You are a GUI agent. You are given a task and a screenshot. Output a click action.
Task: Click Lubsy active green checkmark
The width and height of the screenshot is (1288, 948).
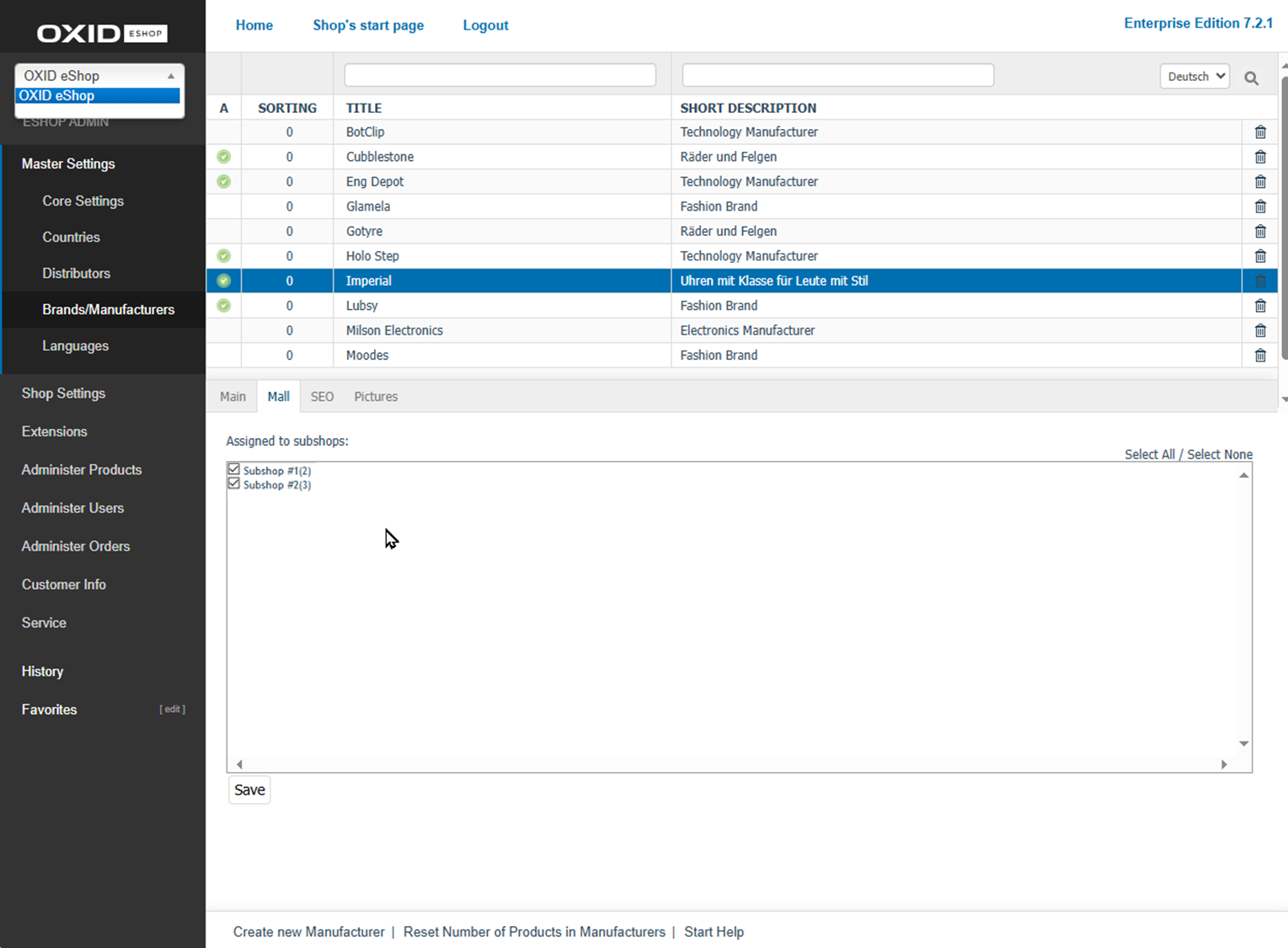pyautogui.click(x=223, y=306)
